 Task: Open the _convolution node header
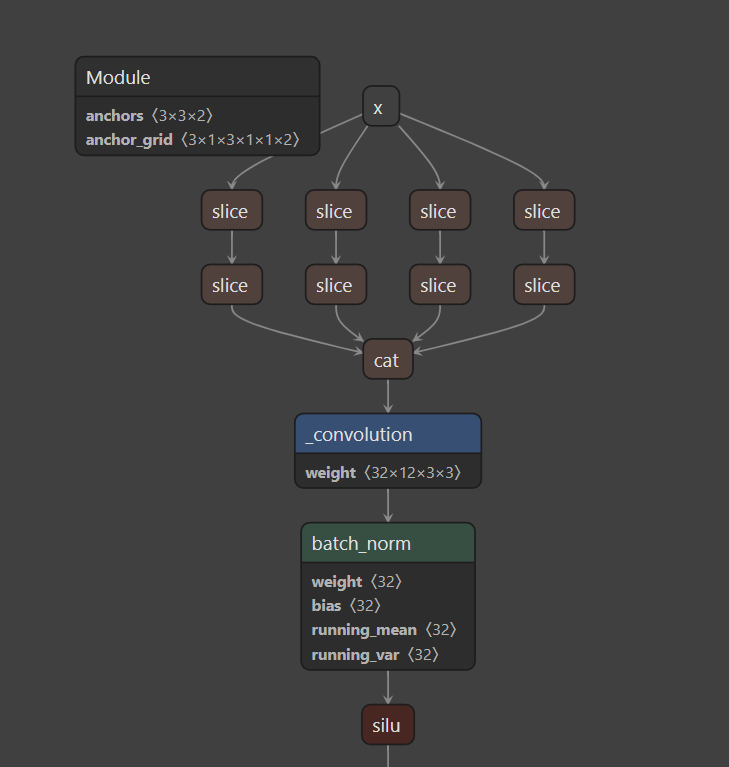[388, 434]
